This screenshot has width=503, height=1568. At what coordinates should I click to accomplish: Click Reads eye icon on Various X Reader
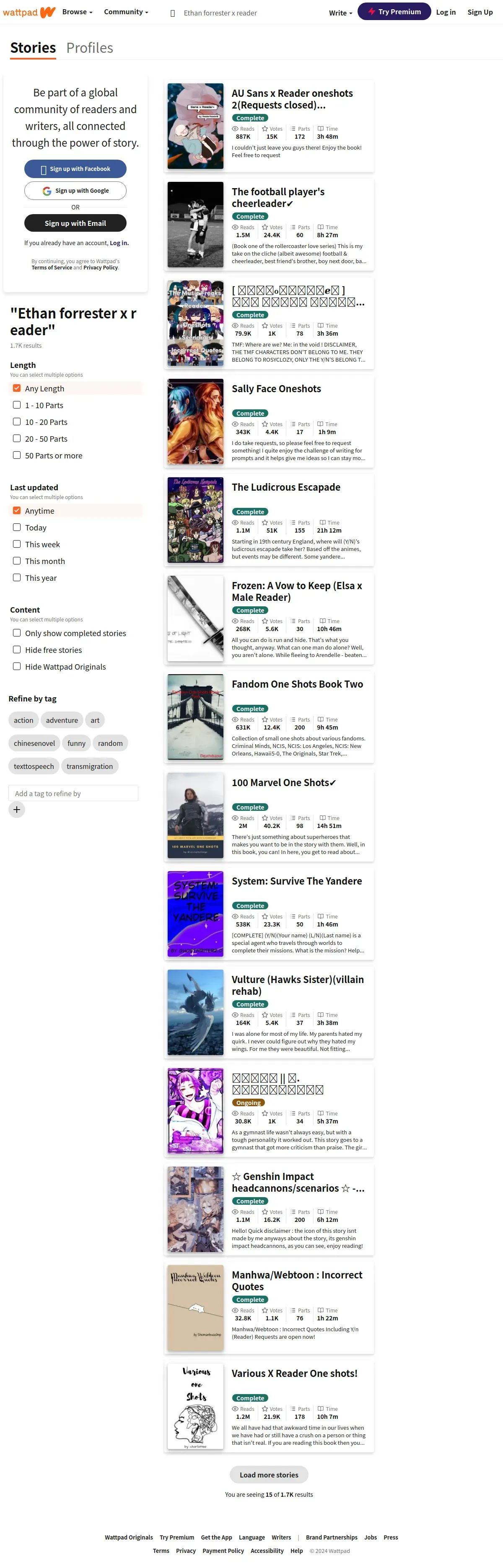tap(235, 1409)
